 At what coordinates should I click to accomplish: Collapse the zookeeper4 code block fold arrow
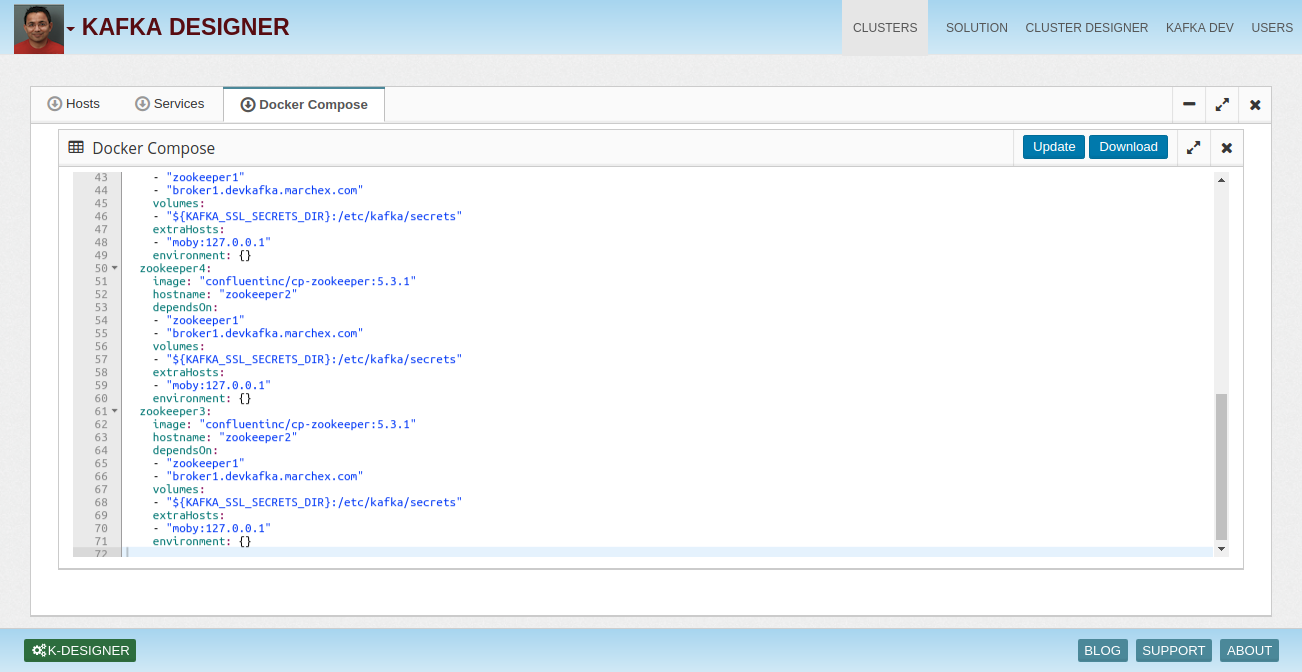(115, 268)
